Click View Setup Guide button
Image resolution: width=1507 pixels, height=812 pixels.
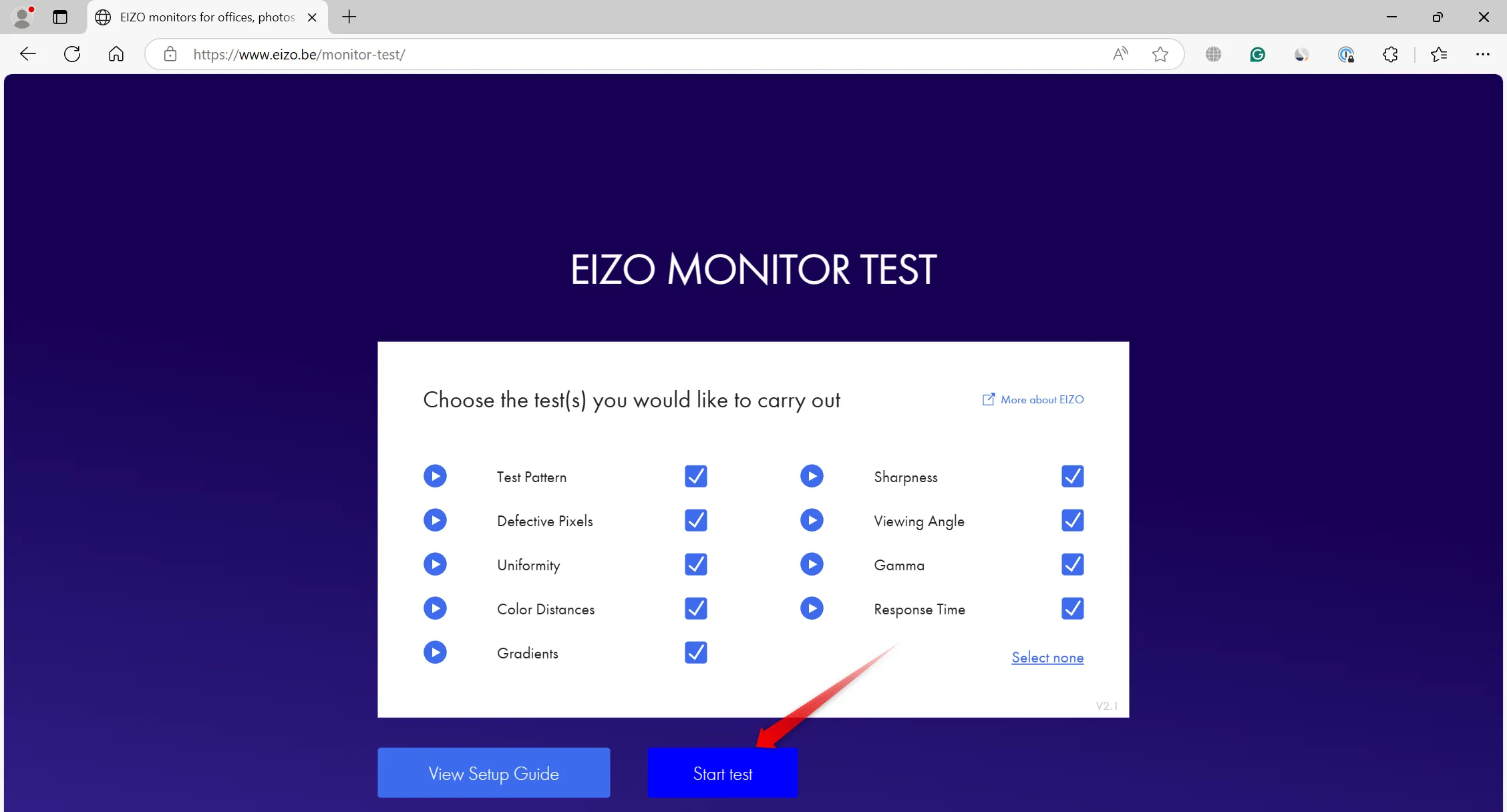click(x=493, y=773)
